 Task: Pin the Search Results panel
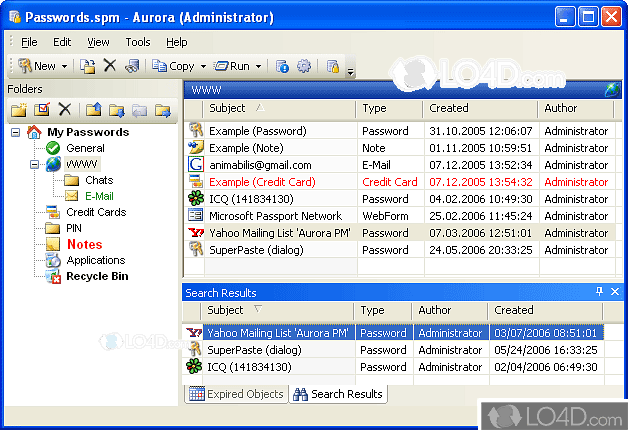(599, 291)
